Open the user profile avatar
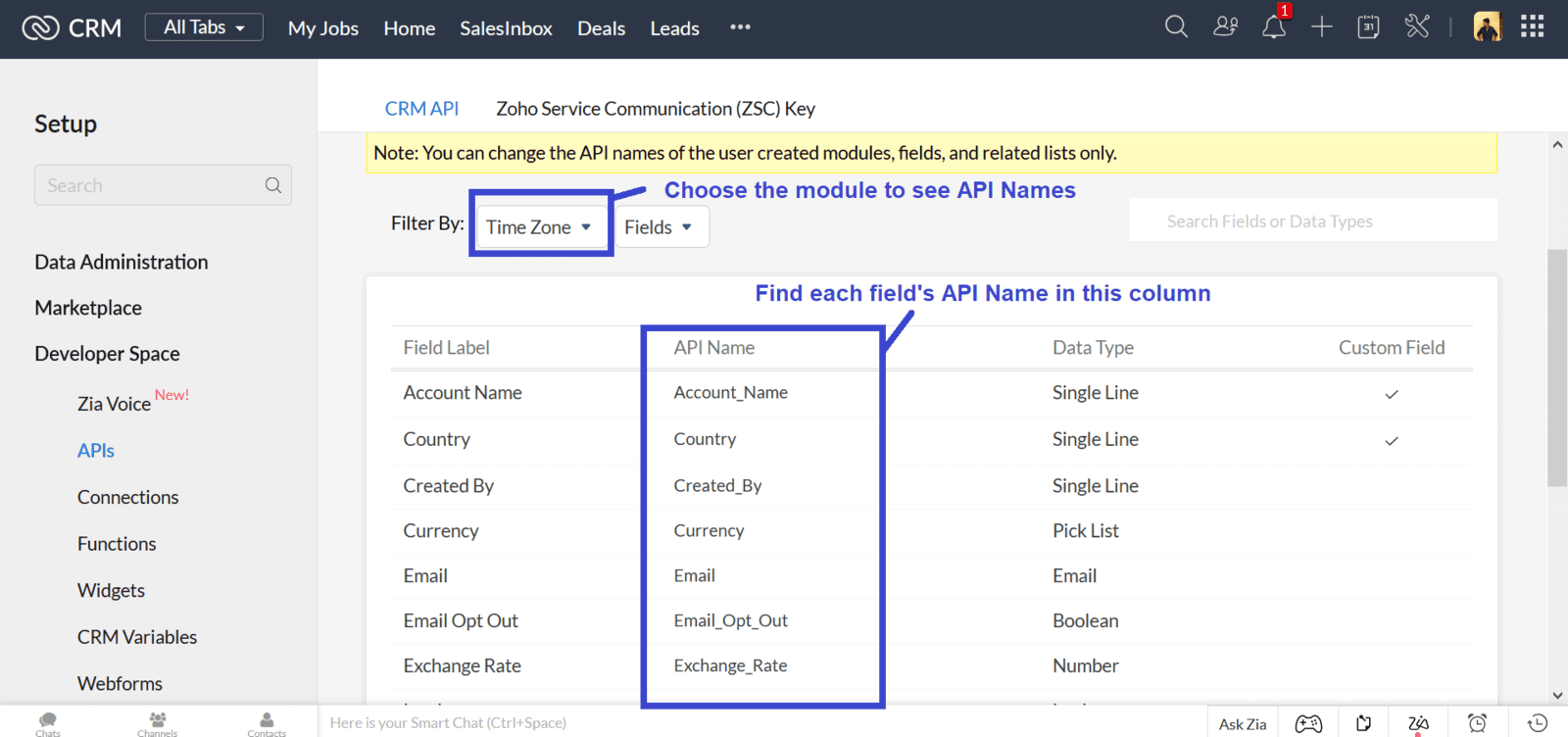 coord(1488,26)
